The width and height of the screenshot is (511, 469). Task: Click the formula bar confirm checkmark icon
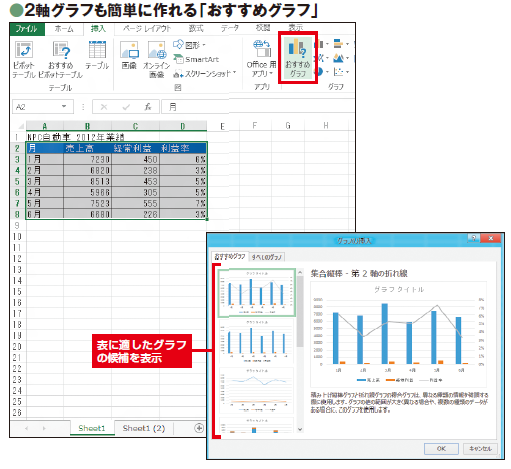click(x=126, y=107)
